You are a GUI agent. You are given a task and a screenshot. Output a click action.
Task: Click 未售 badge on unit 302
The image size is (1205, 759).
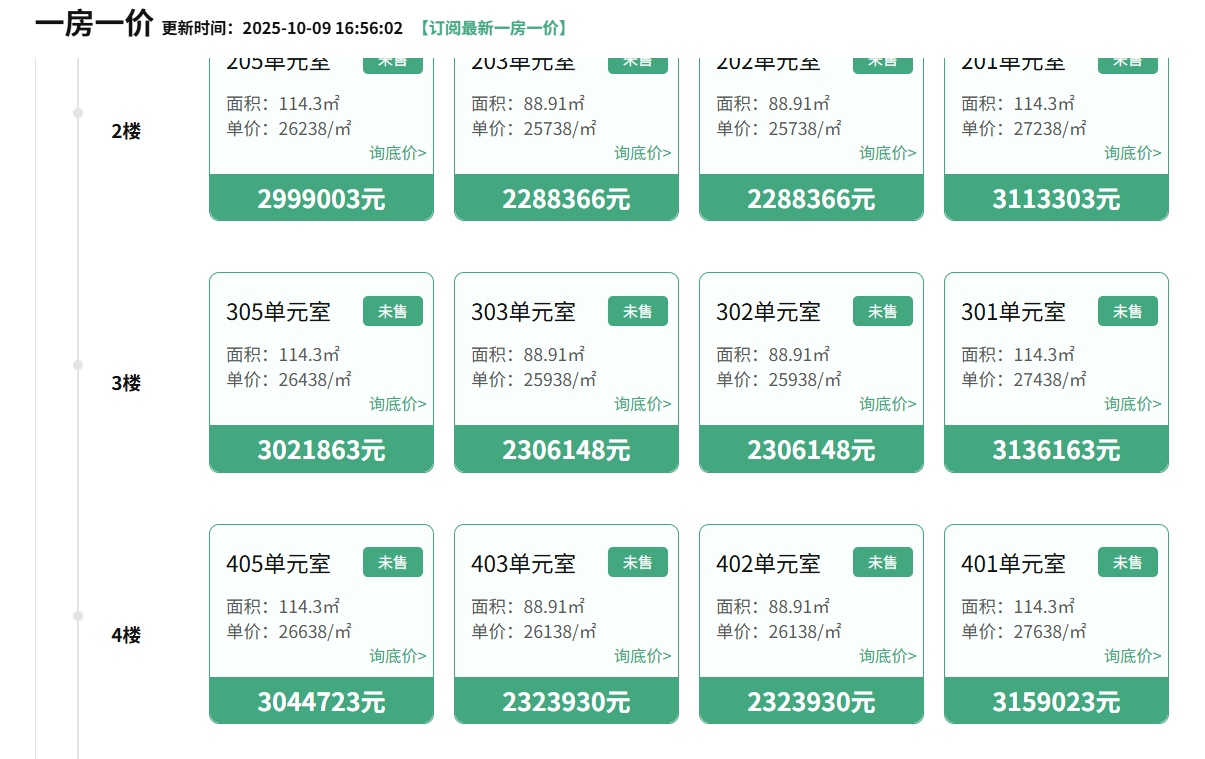click(882, 312)
